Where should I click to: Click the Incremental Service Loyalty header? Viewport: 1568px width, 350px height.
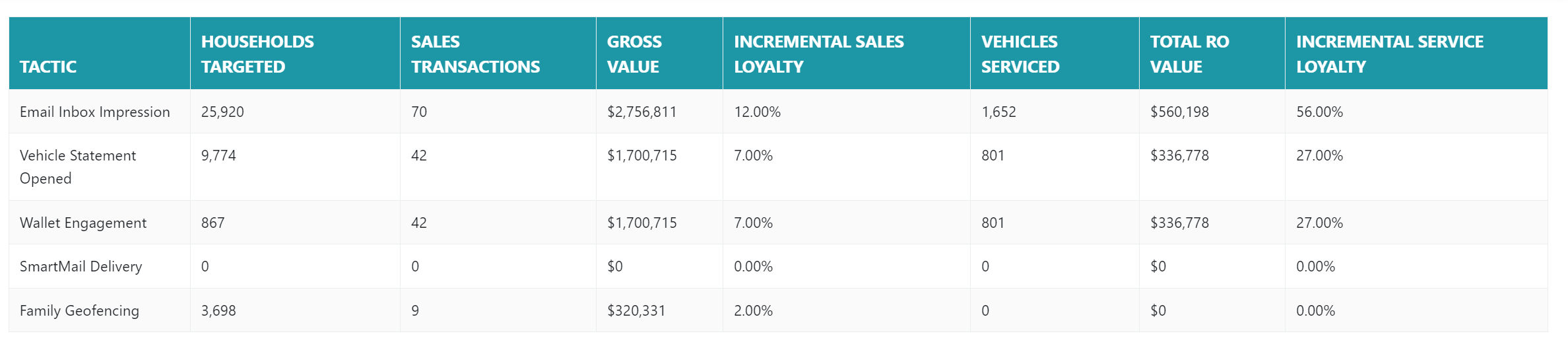click(x=1389, y=54)
